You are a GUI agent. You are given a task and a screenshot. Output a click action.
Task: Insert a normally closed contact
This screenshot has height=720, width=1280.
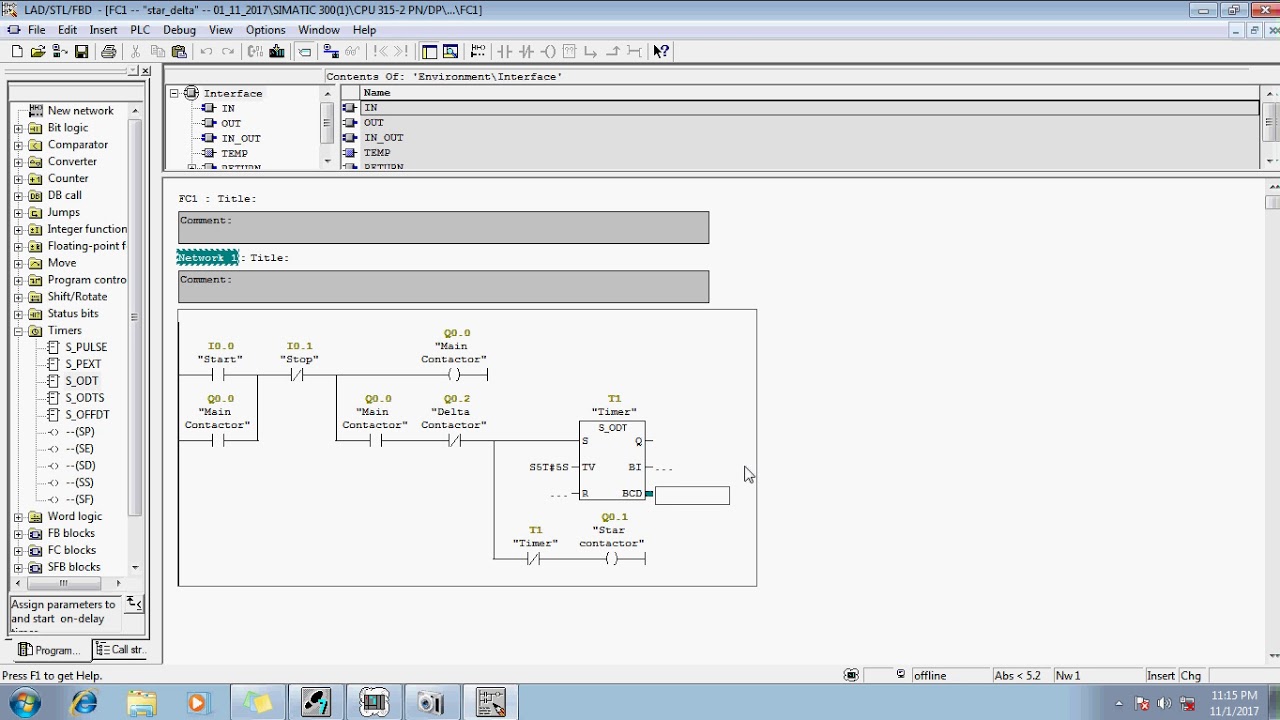pos(526,51)
